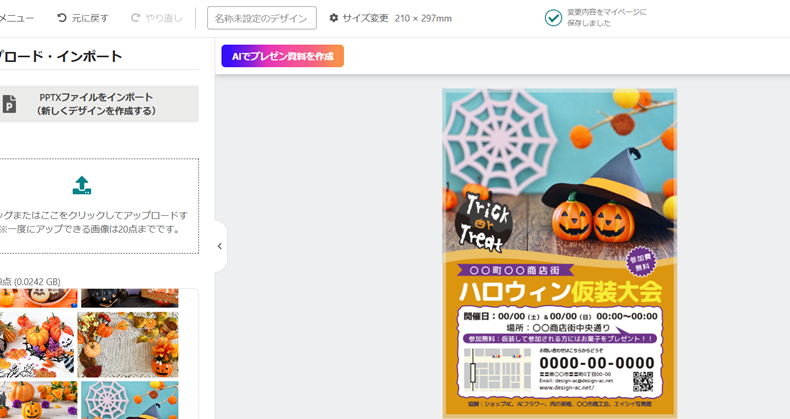790x419 pixels.
Task: Click the dashed upload drop area
Action: pos(98,206)
